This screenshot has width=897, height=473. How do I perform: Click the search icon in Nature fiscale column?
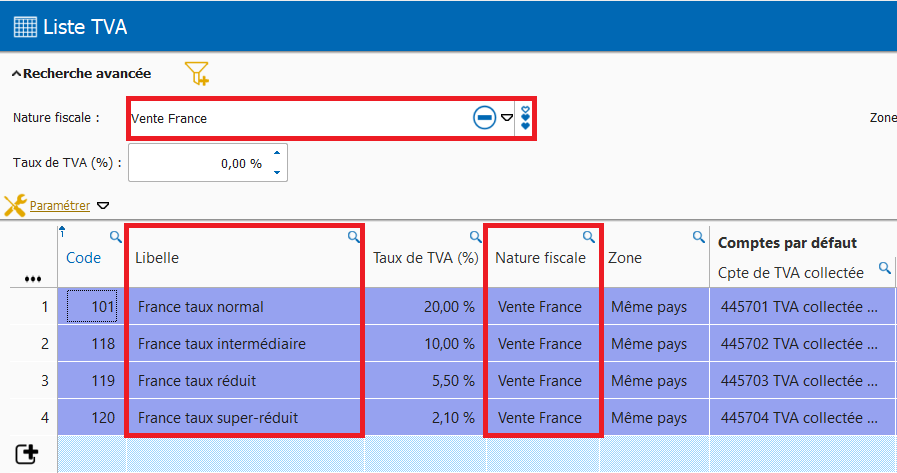point(589,237)
